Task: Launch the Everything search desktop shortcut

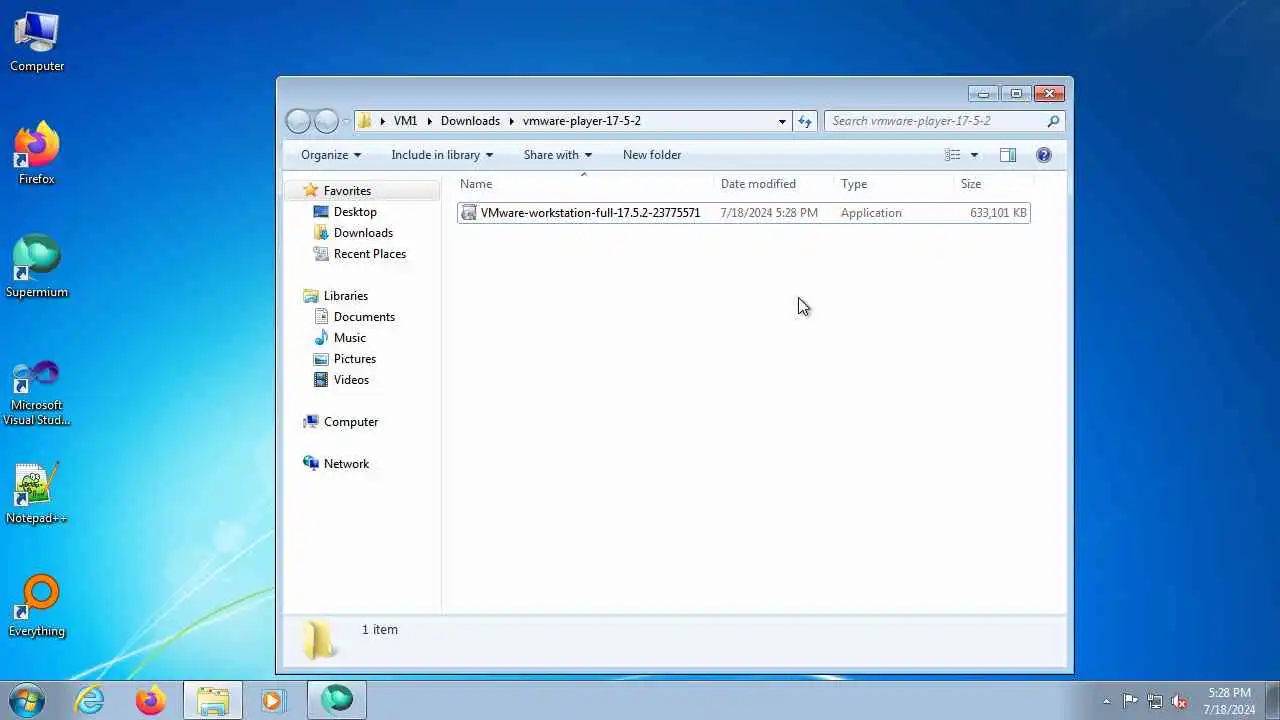Action: coord(37,607)
